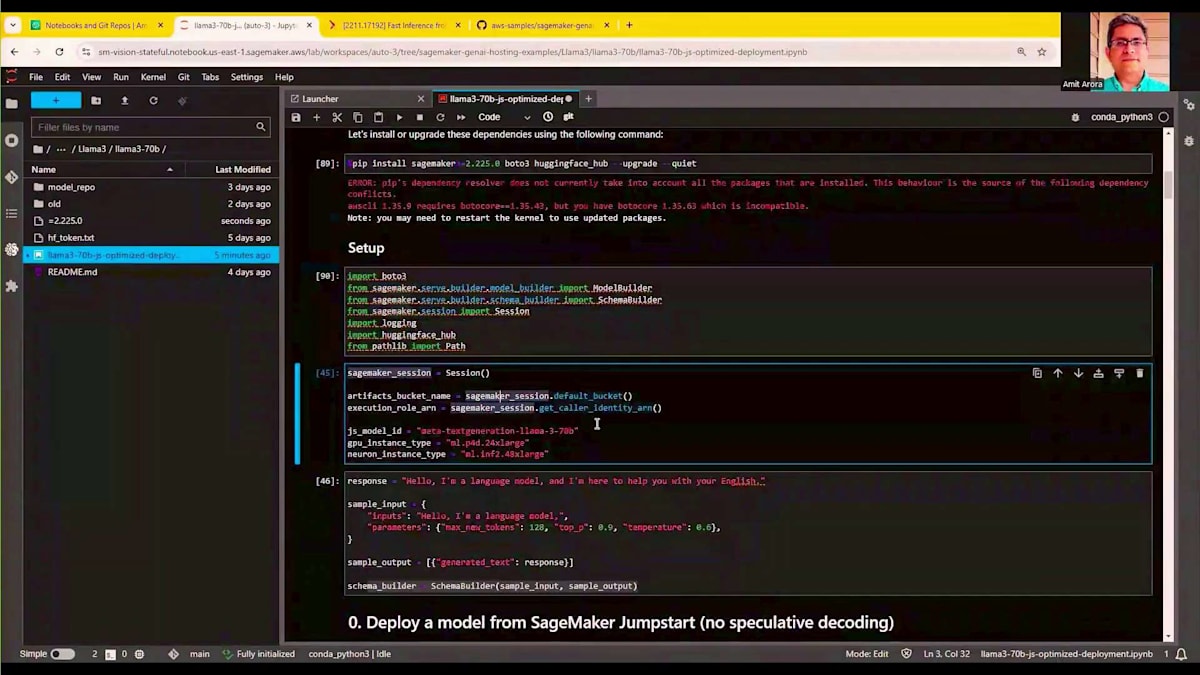Open the Run menu

(121, 77)
